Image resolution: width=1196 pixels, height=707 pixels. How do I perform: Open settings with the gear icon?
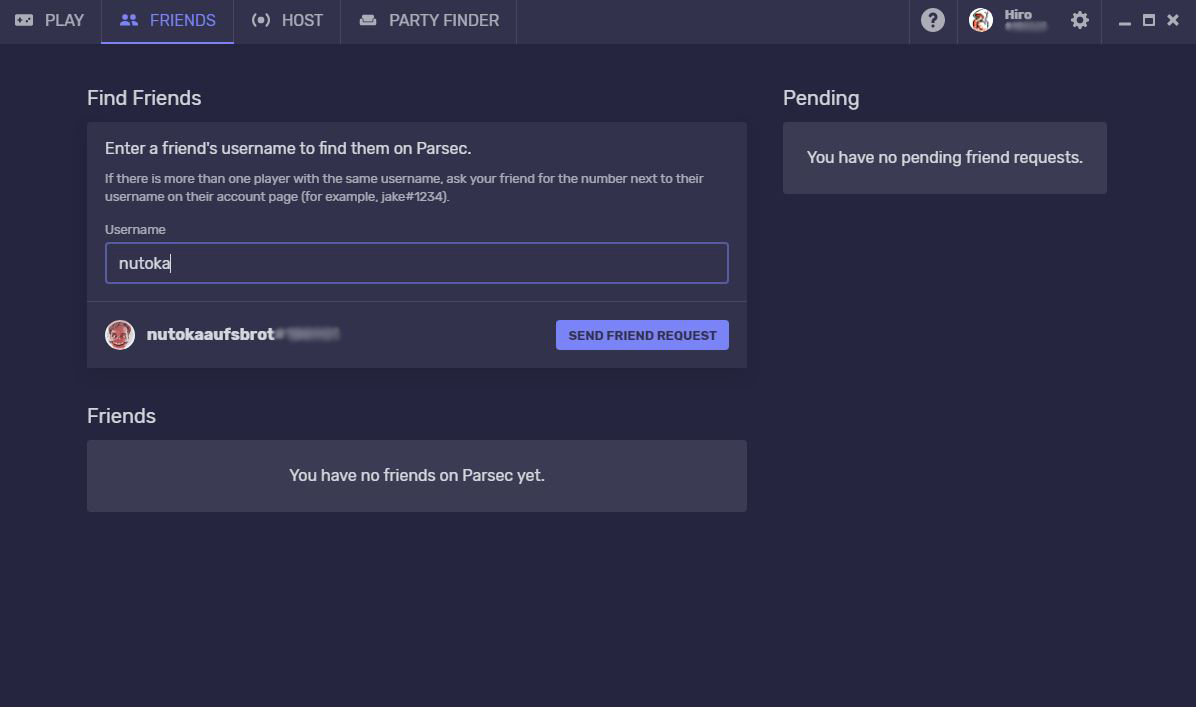[1079, 20]
